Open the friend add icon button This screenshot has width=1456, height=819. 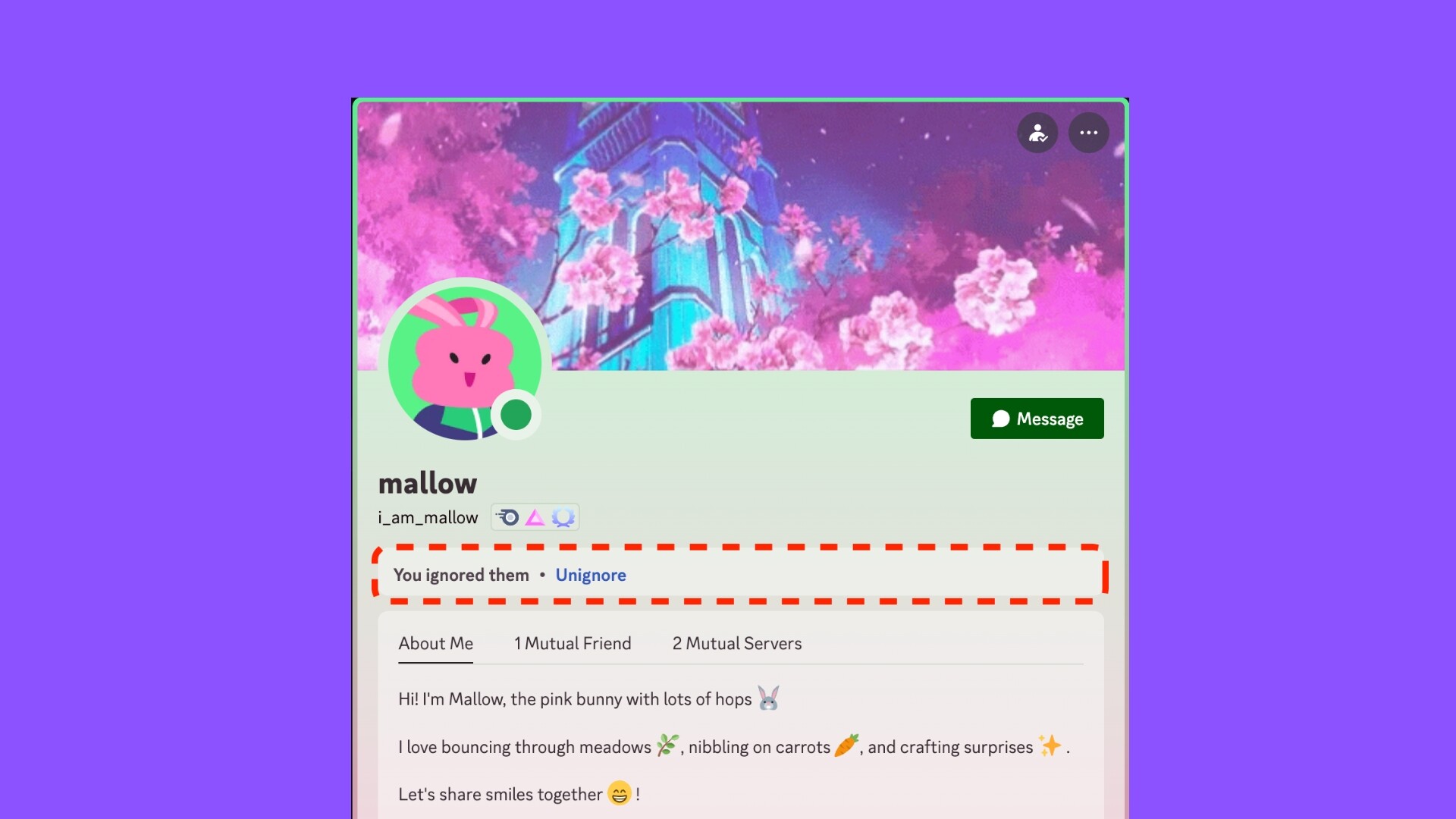(x=1038, y=131)
